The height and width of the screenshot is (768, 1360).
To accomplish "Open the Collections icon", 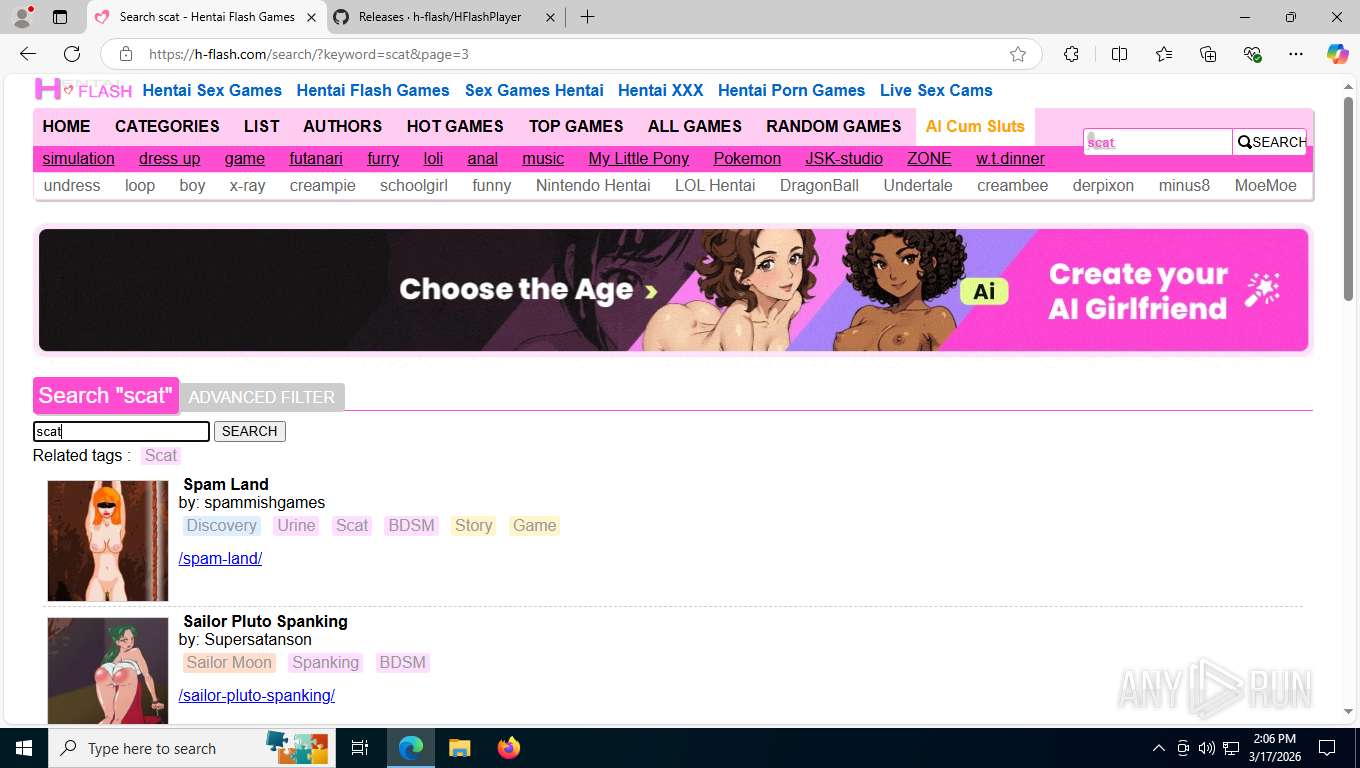I will [x=1208, y=54].
